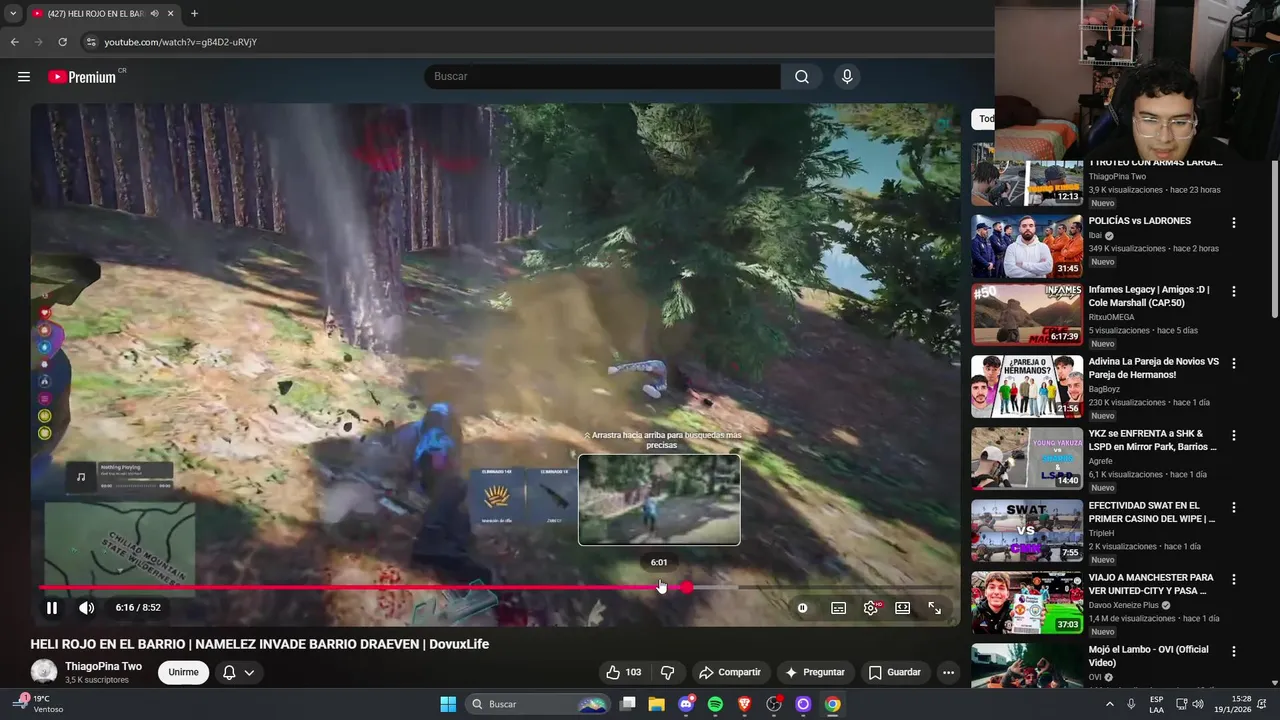Toggle autoplay switch in the player

coord(803,608)
